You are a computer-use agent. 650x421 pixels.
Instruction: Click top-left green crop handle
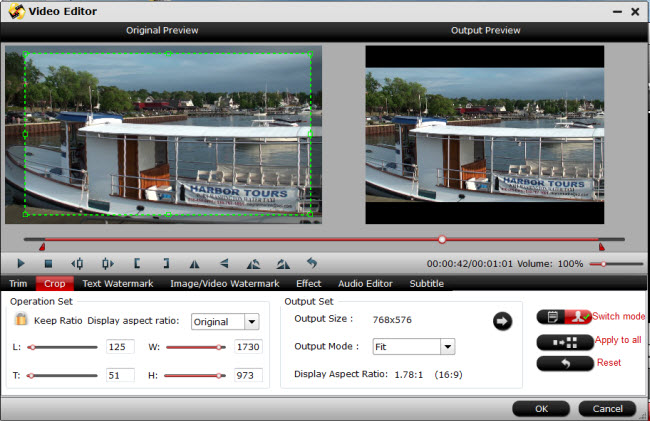click(25, 54)
